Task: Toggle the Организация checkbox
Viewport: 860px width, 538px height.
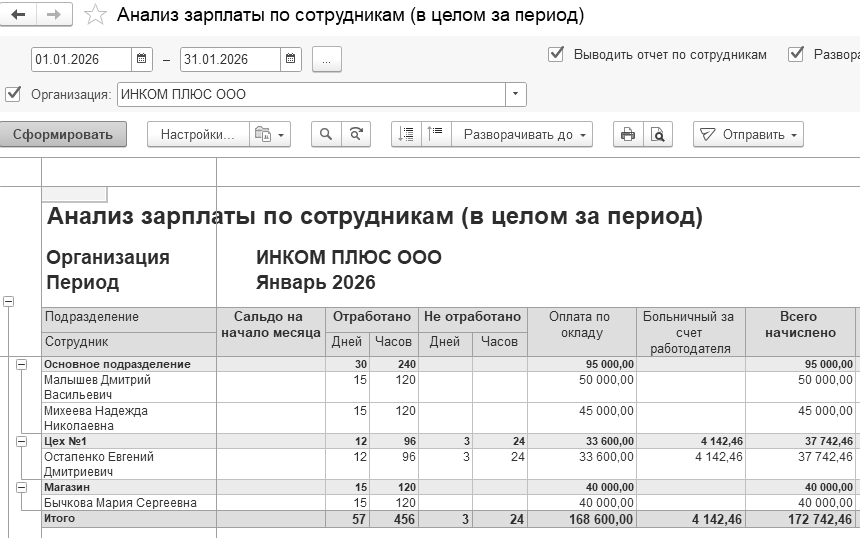Action: [x=13, y=94]
